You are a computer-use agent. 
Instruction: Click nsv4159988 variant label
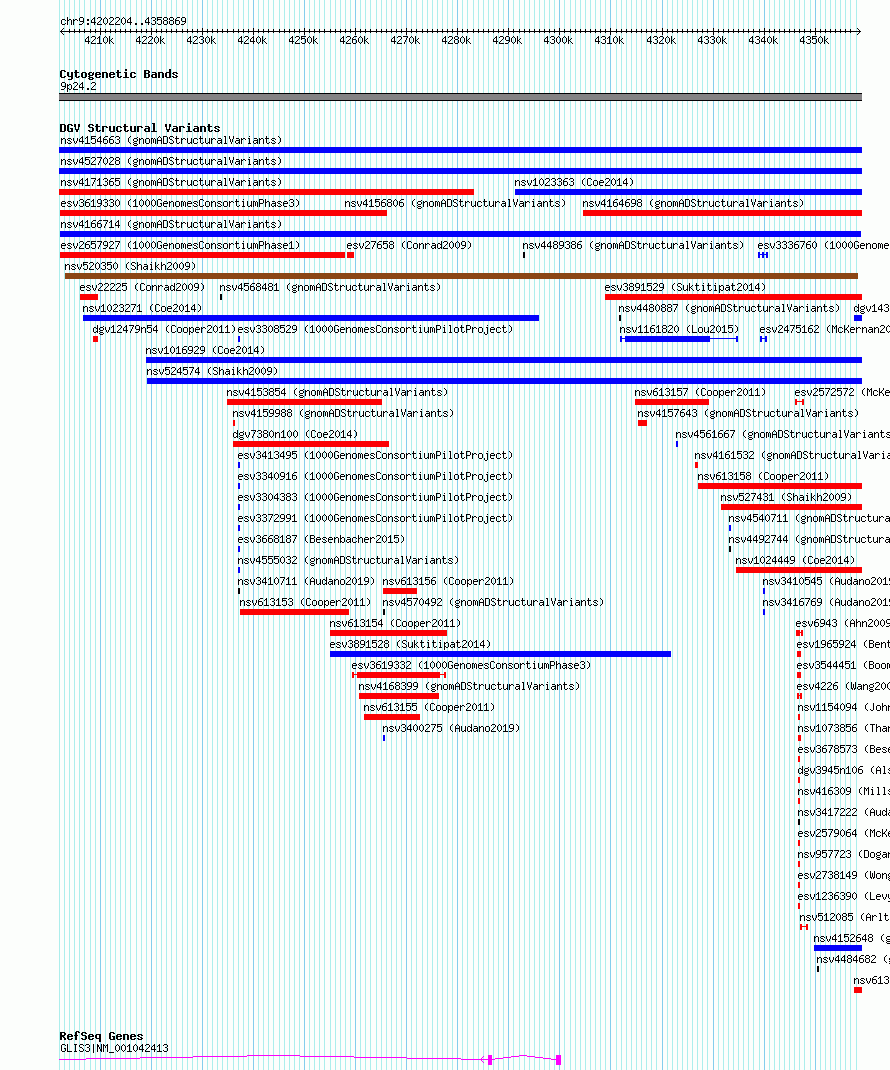343,414
